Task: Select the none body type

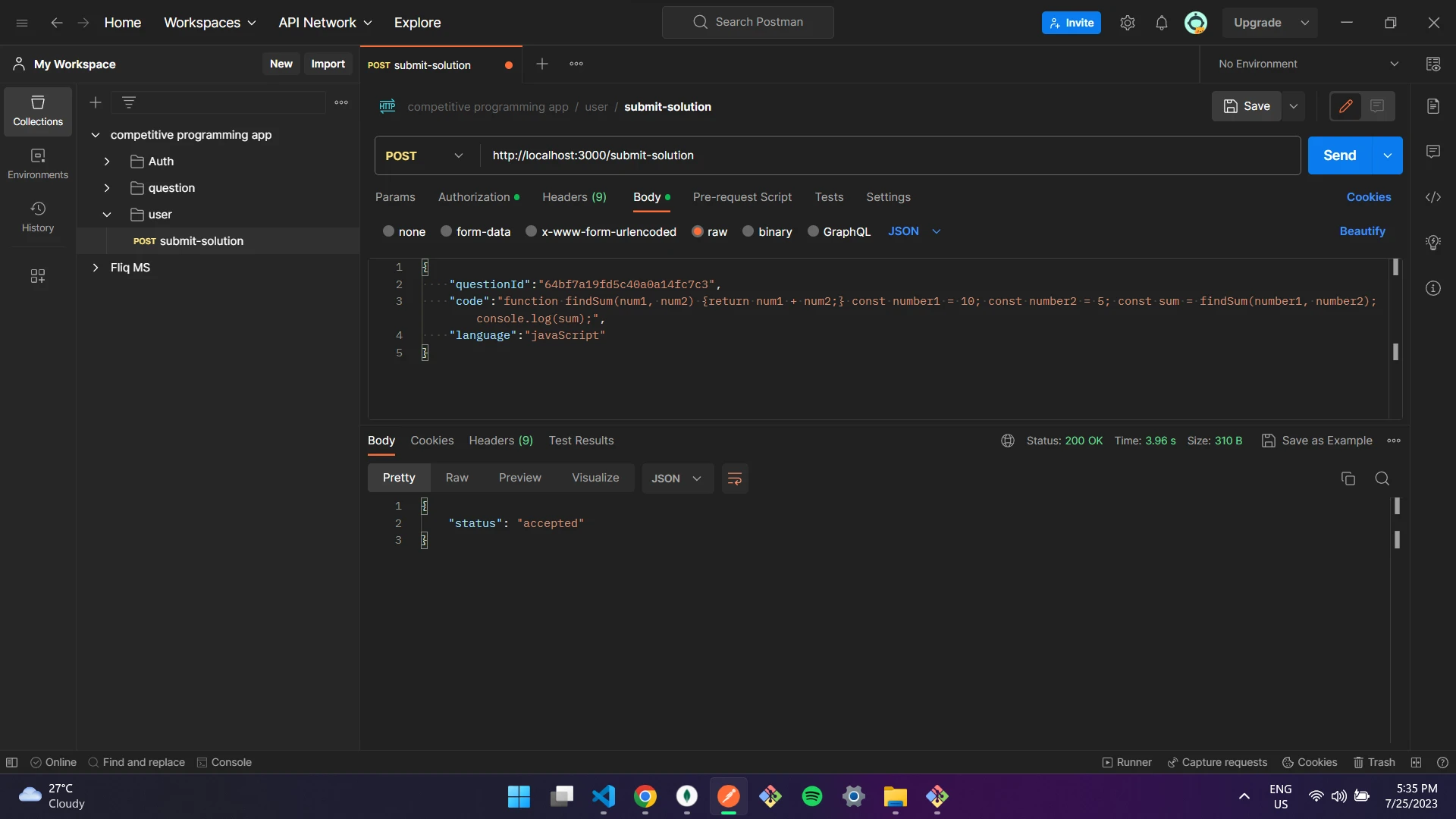Action: pos(389,231)
